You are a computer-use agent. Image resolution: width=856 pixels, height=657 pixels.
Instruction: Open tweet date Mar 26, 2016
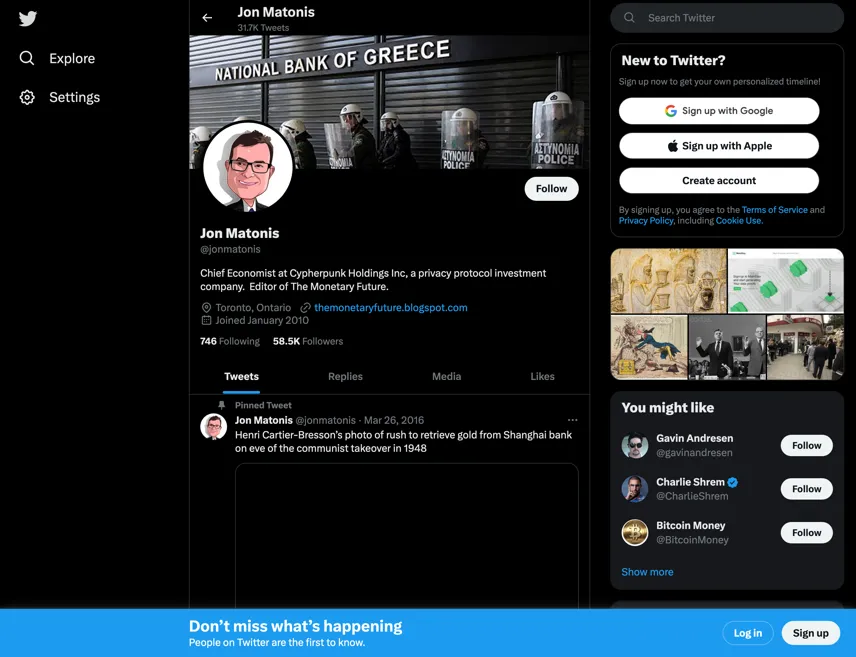click(394, 420)
